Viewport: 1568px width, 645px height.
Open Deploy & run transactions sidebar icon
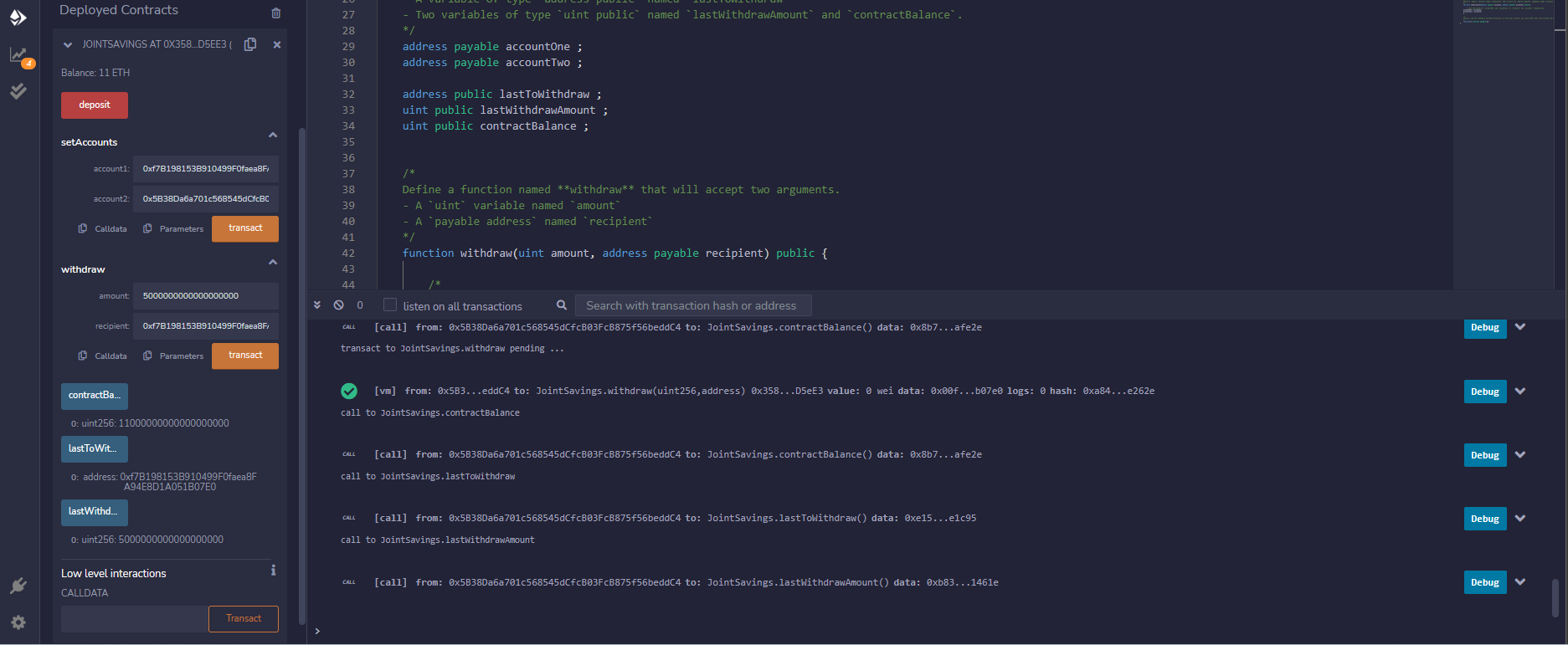coord(18,18)
